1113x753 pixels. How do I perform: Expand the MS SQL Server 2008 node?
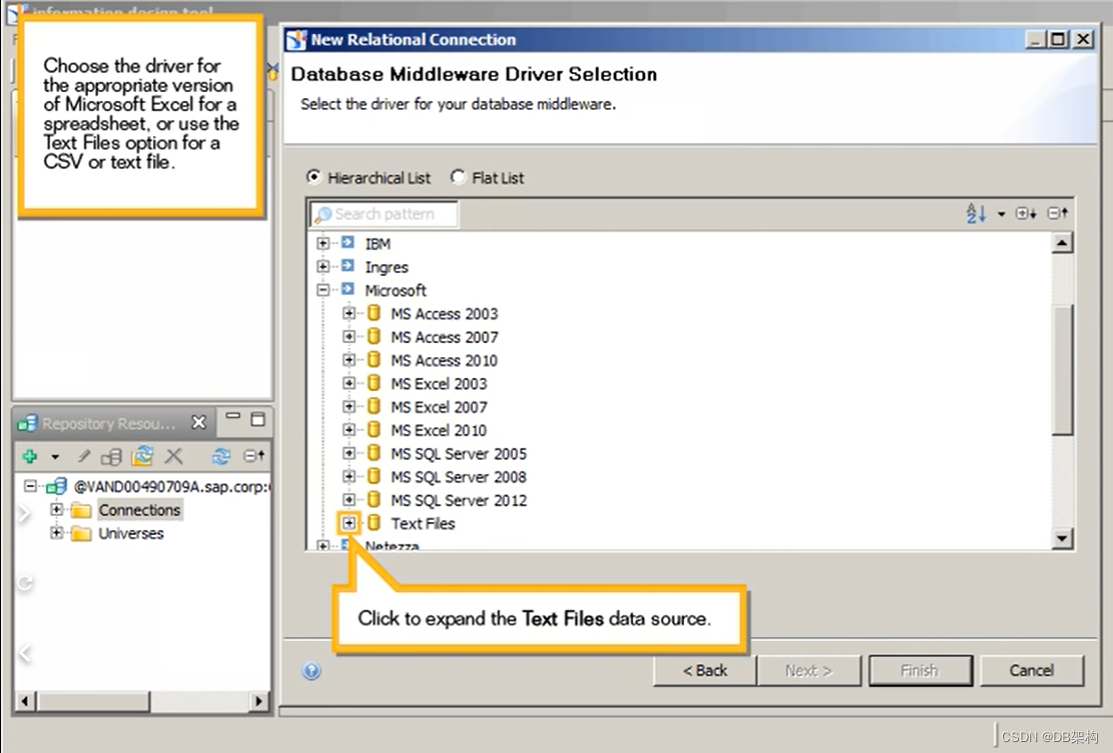point(349,476)
